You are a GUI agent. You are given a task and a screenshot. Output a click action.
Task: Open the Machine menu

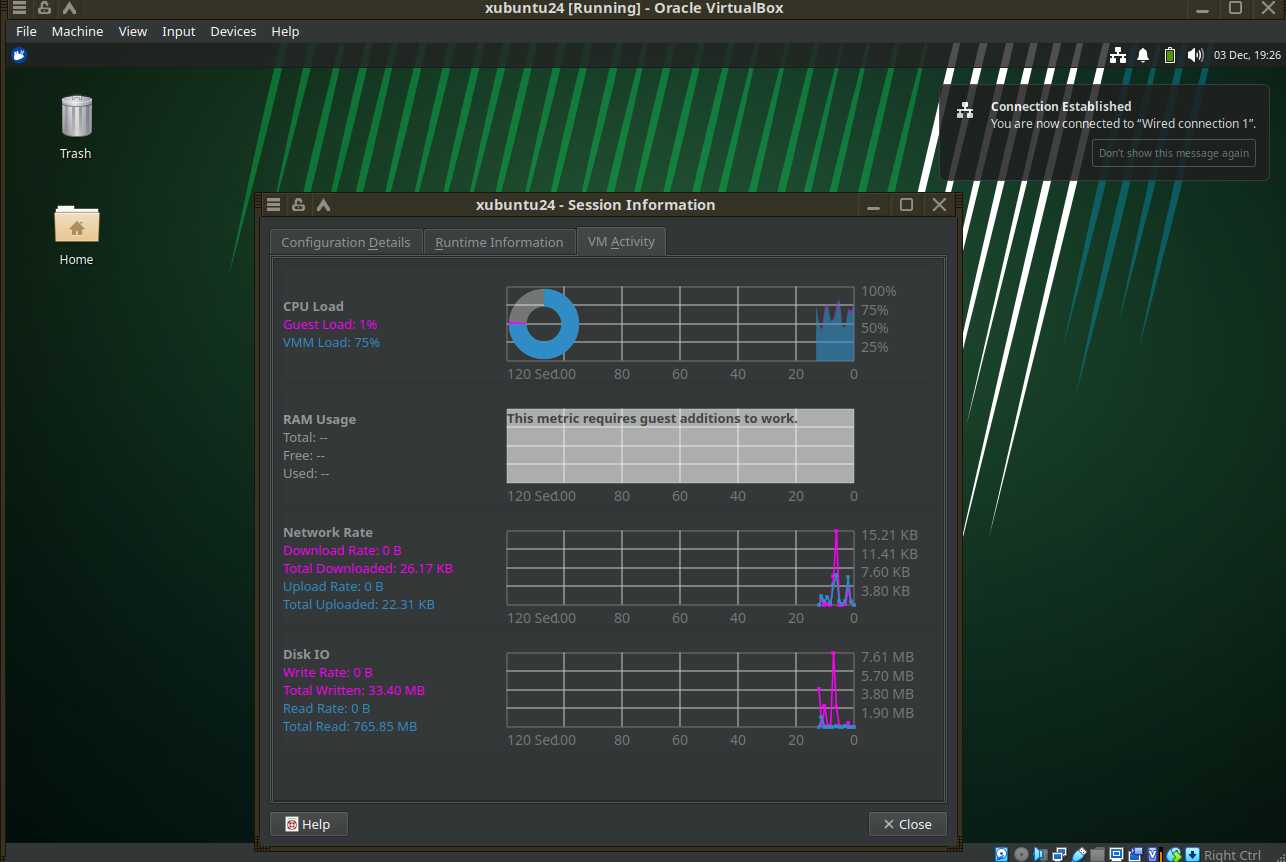(77, 31)
